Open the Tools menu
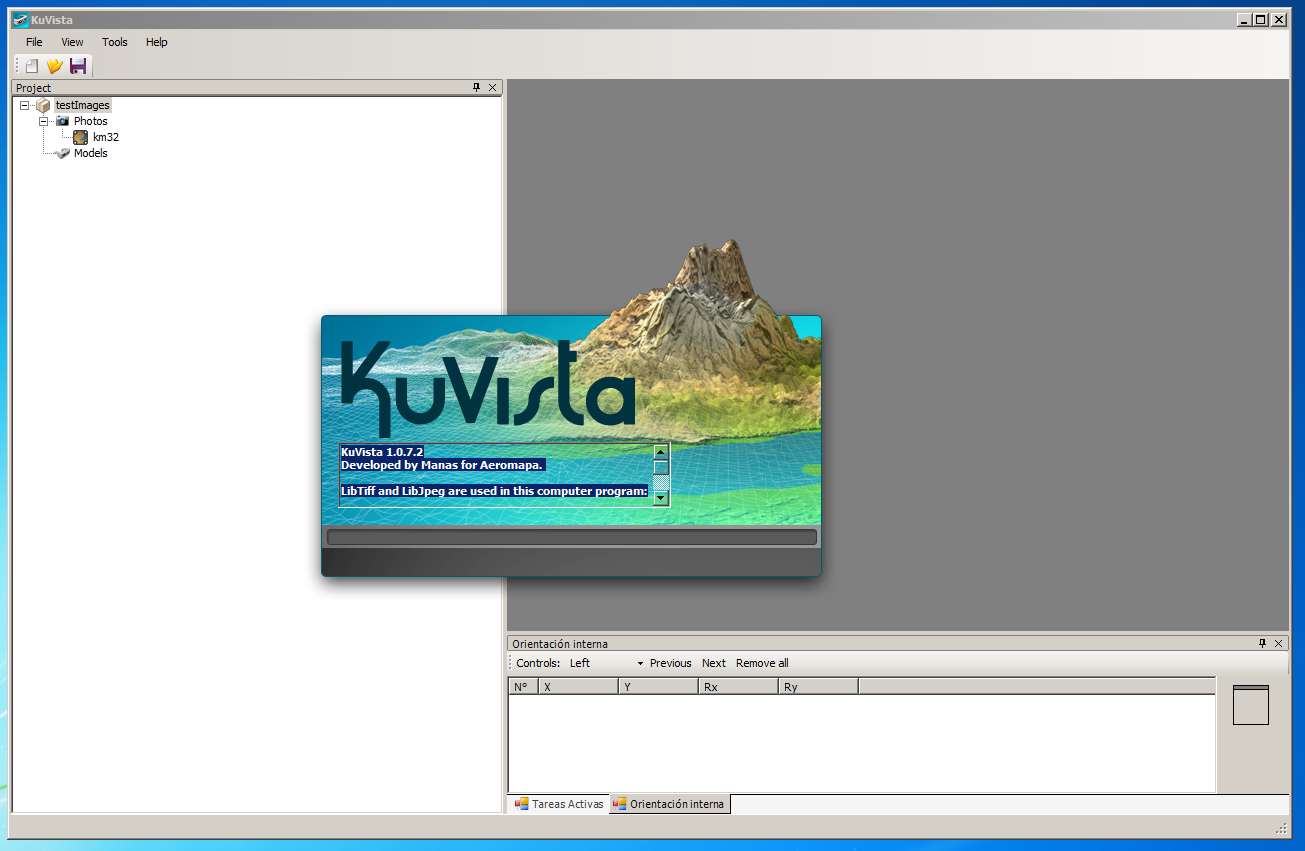 click(x=115, y=42)
